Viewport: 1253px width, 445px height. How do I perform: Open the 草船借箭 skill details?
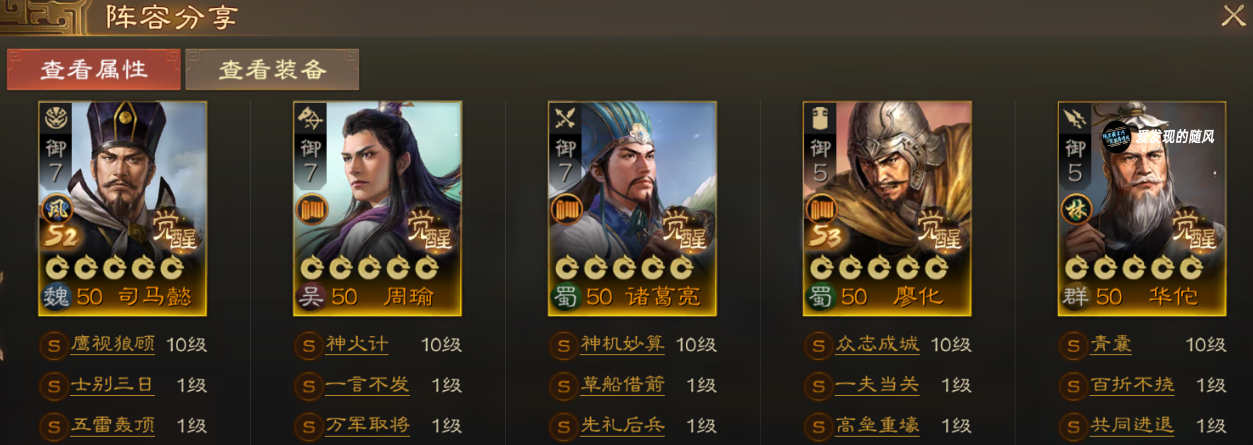(622, 385)
